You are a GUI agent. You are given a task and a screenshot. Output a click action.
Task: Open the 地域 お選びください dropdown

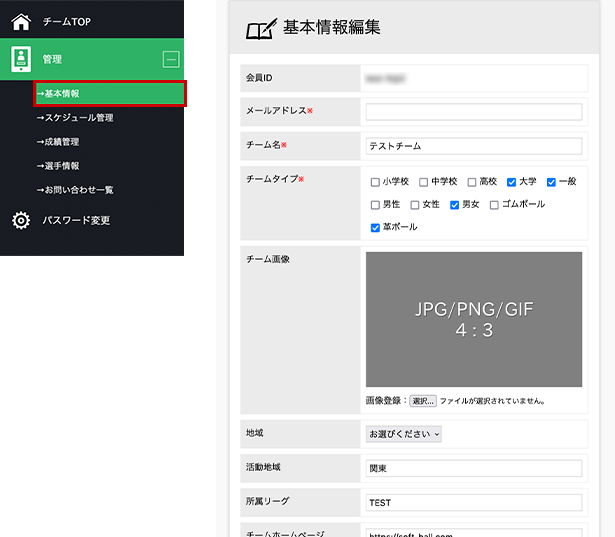pos(405,434)
